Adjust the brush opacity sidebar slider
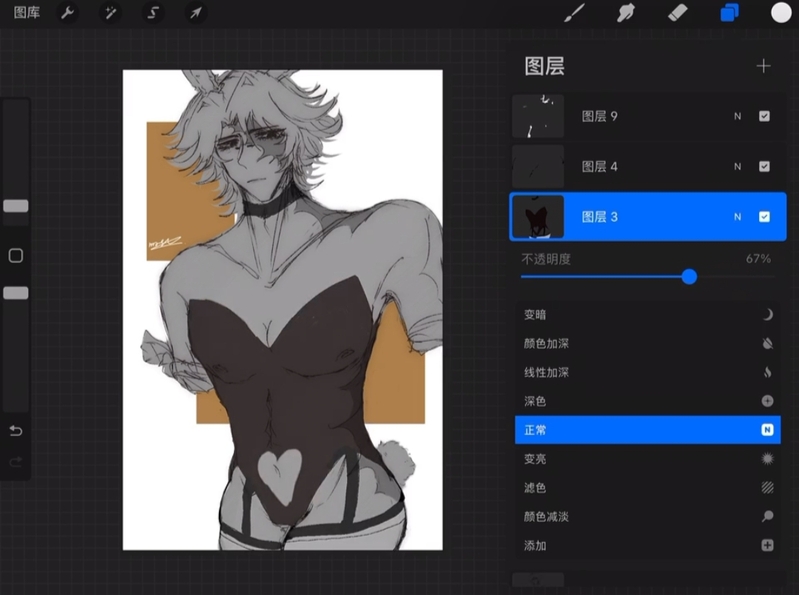Screen dimensions: 799x595 16,293
